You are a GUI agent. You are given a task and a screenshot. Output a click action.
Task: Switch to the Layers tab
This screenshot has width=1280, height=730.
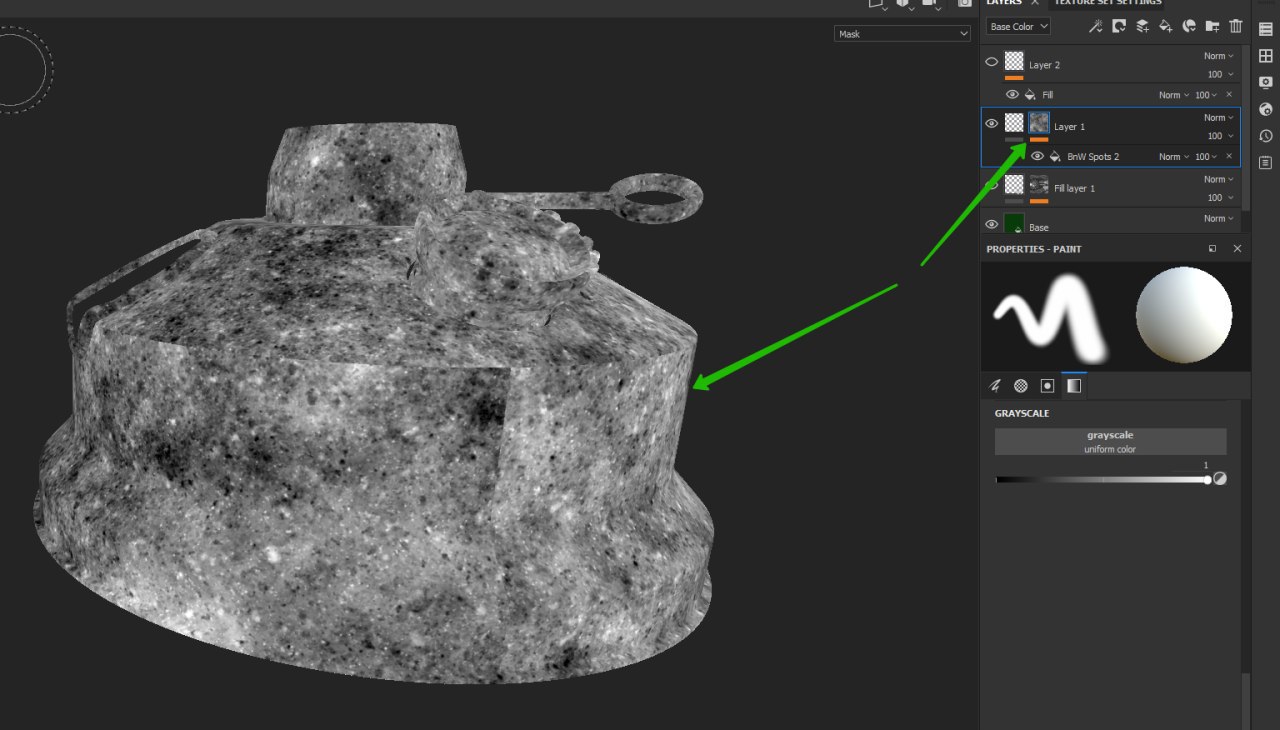tap(1003, 3)
